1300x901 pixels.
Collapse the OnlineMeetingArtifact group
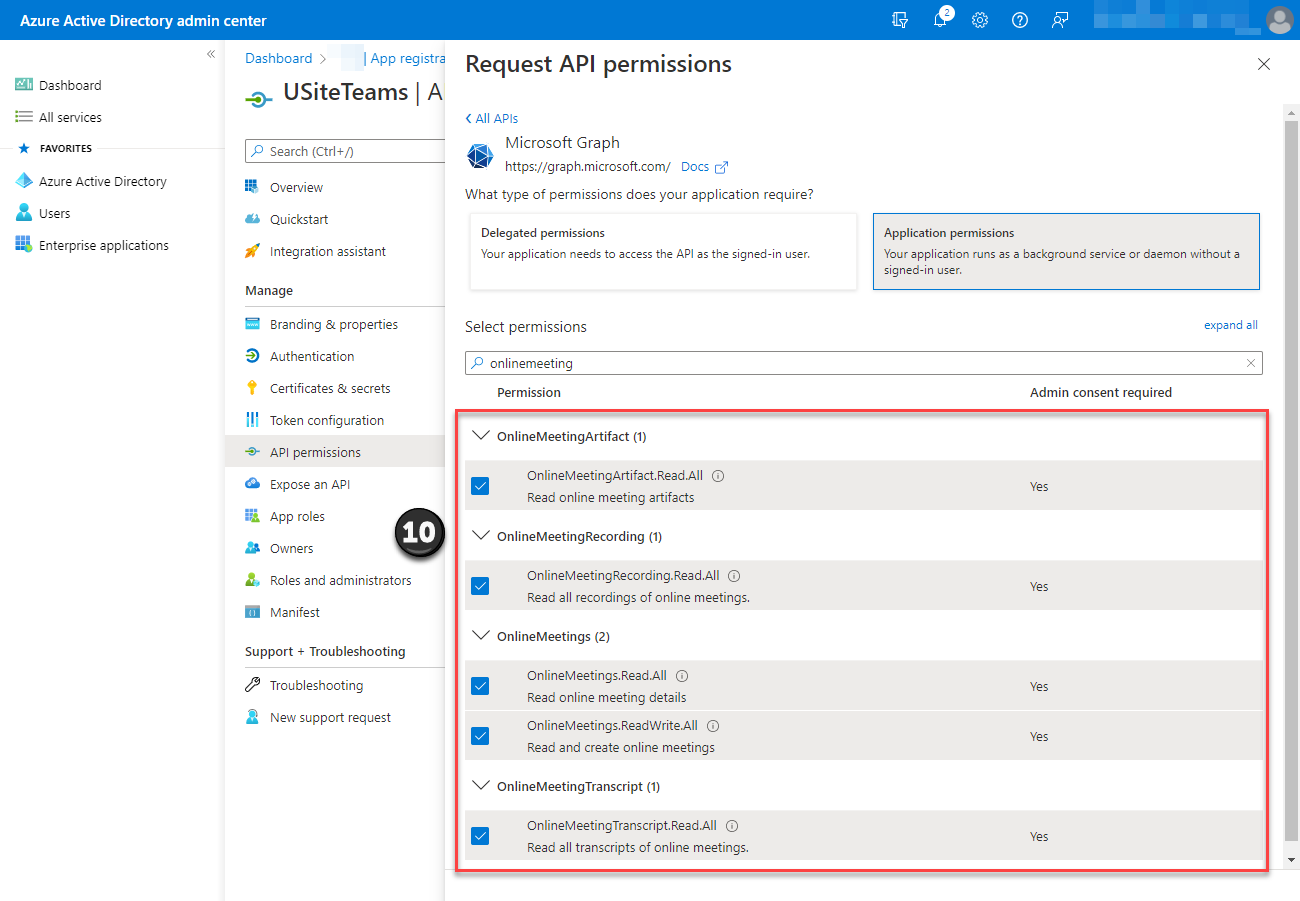coord(480,435)
